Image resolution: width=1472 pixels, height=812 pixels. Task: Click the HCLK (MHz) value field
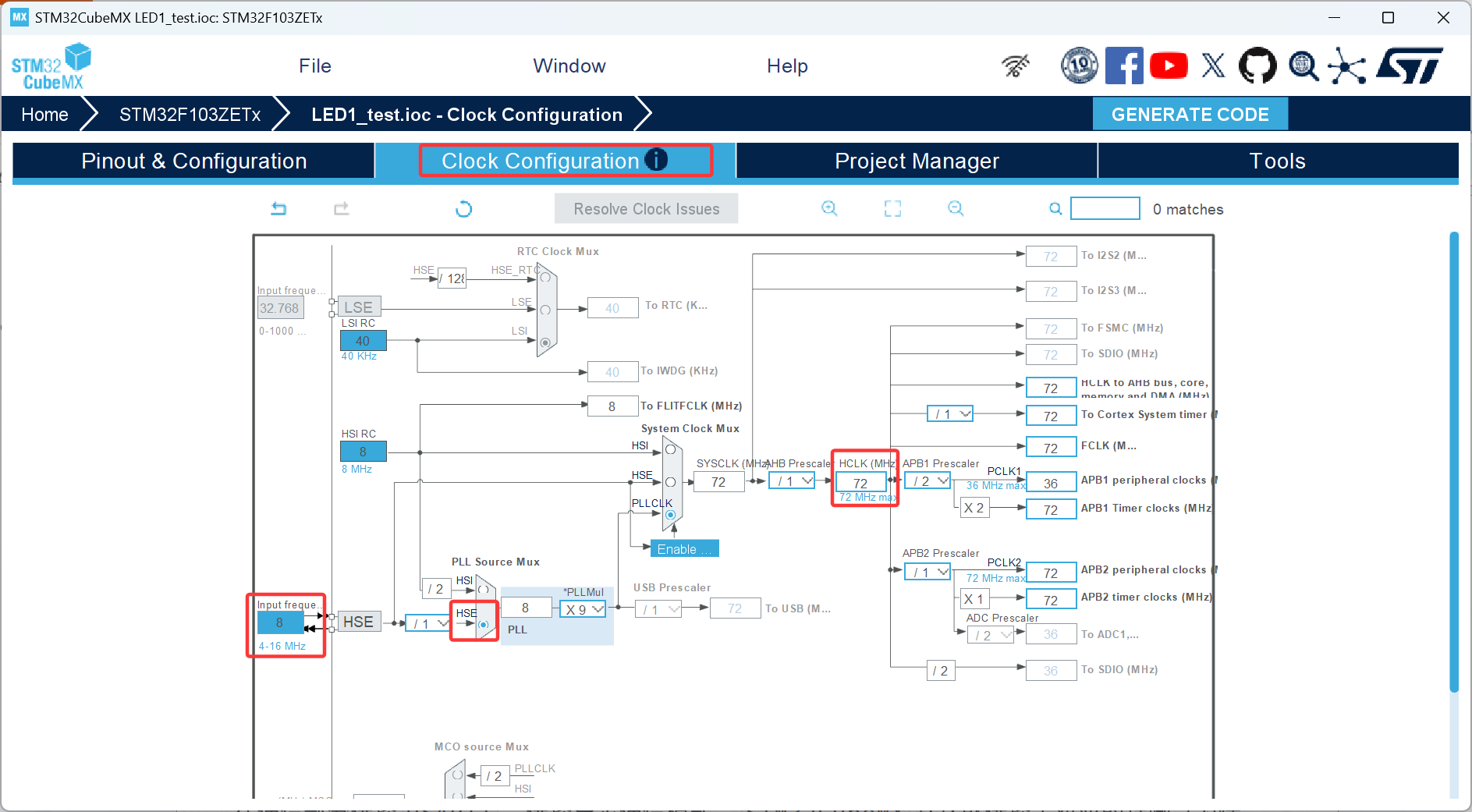(x=861, y=483)
